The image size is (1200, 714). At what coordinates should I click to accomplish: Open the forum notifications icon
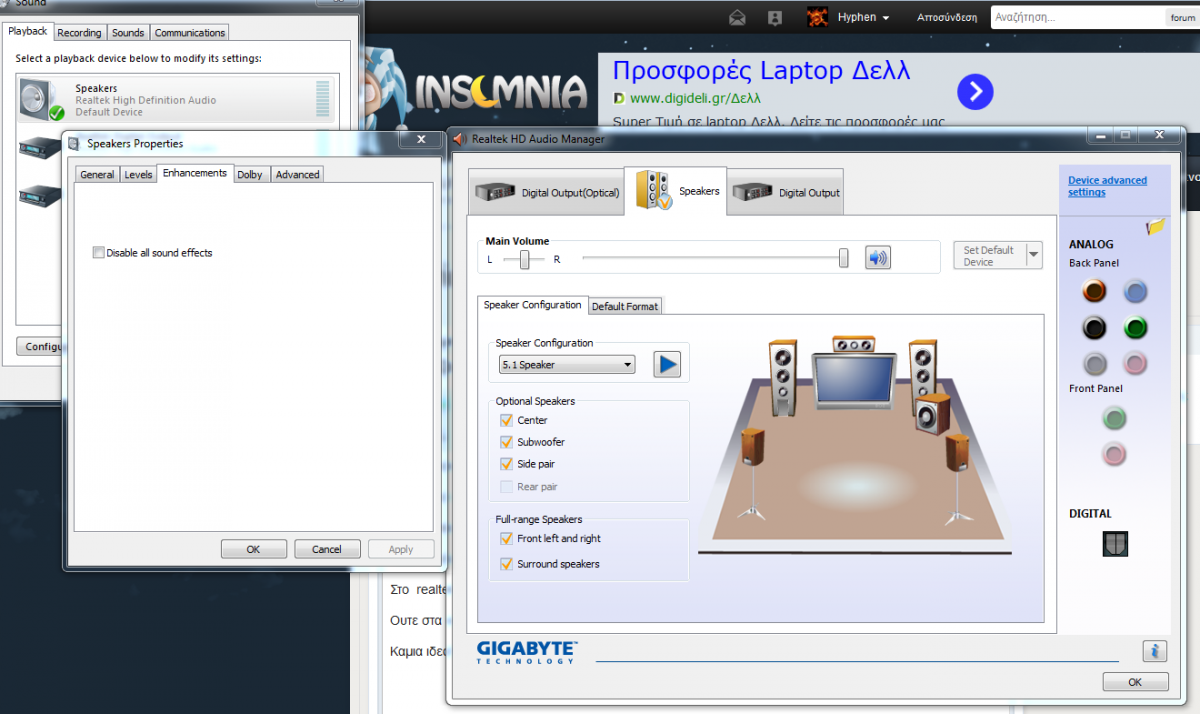pos(774,17)
